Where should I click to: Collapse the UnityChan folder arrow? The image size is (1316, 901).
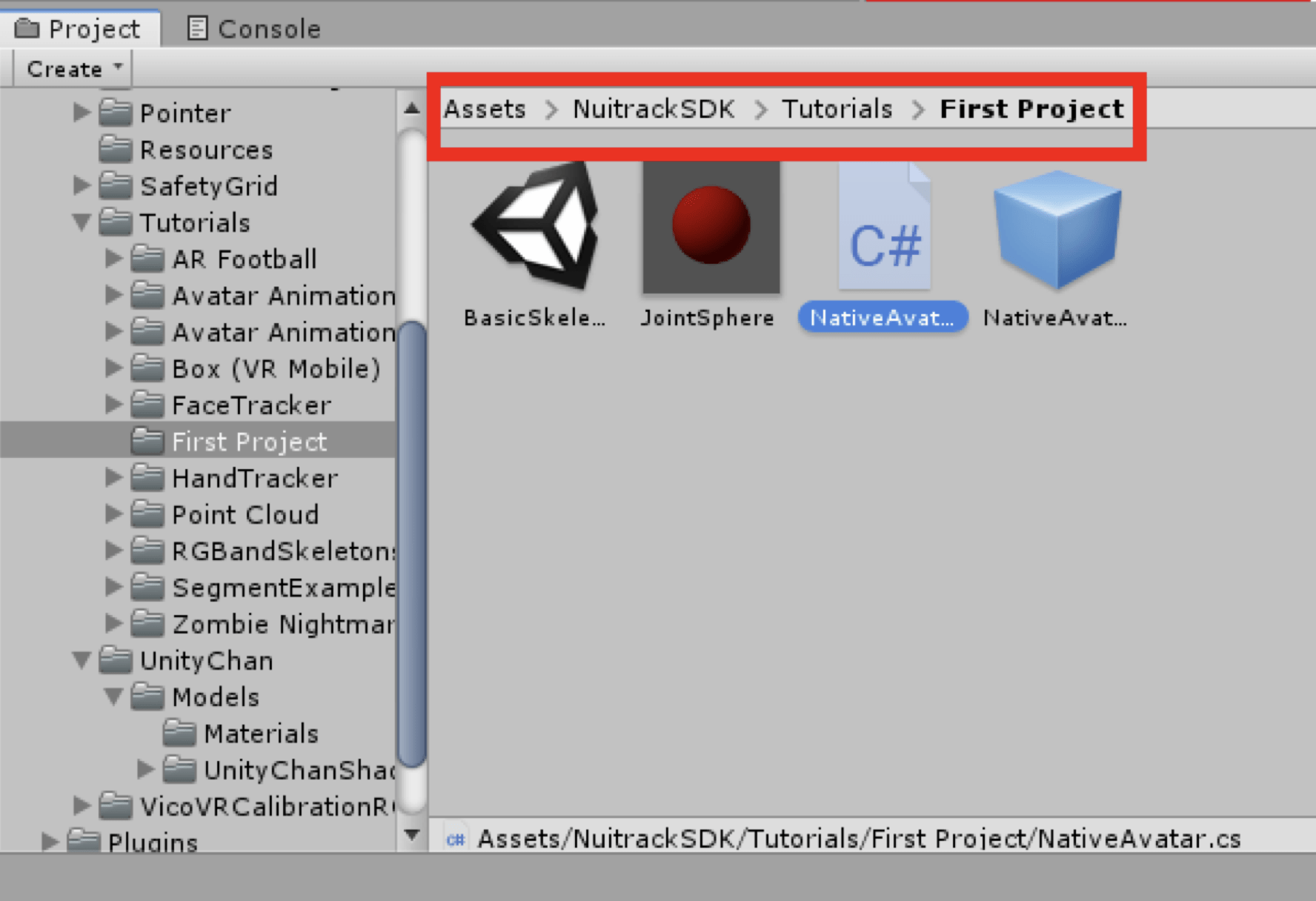pos(82,660)
